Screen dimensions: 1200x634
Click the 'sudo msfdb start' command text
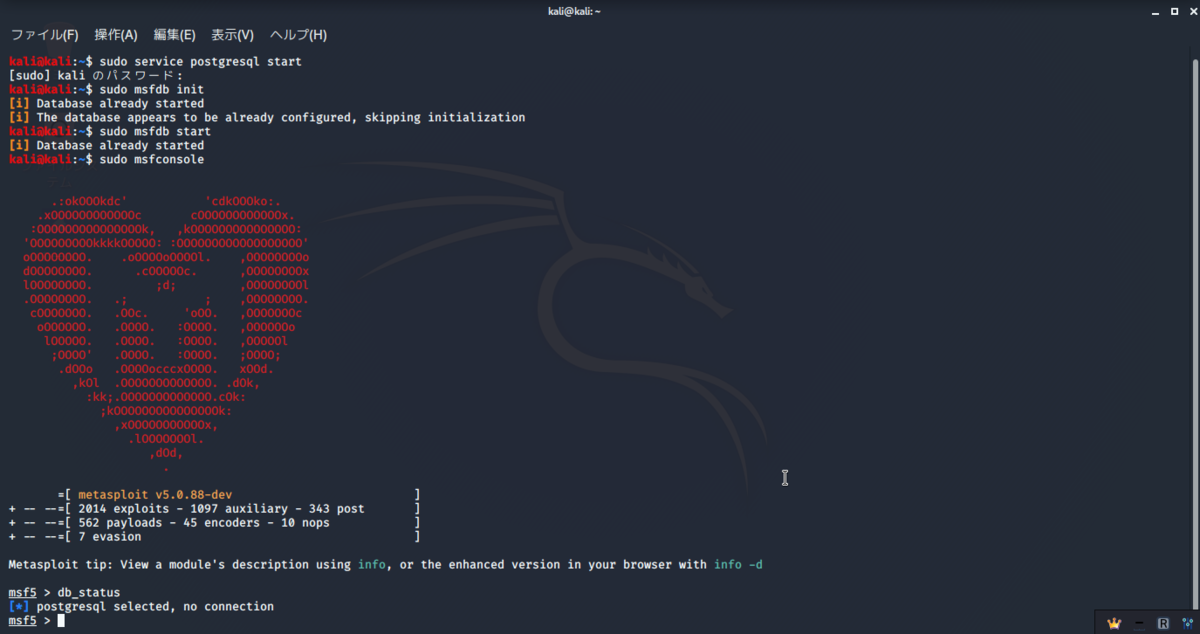coord(155,132)
